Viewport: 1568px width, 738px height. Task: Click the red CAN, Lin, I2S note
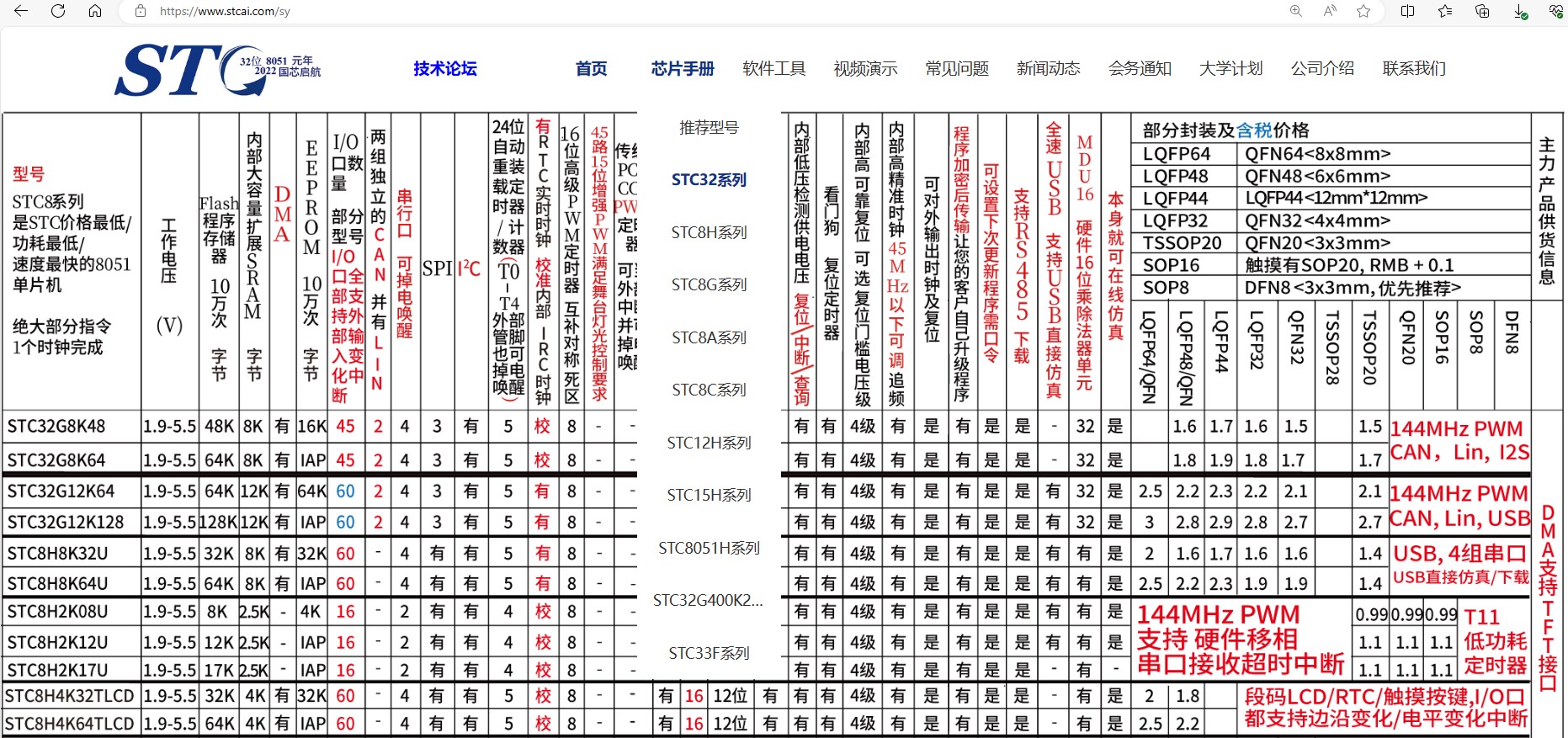(1459, 453)
